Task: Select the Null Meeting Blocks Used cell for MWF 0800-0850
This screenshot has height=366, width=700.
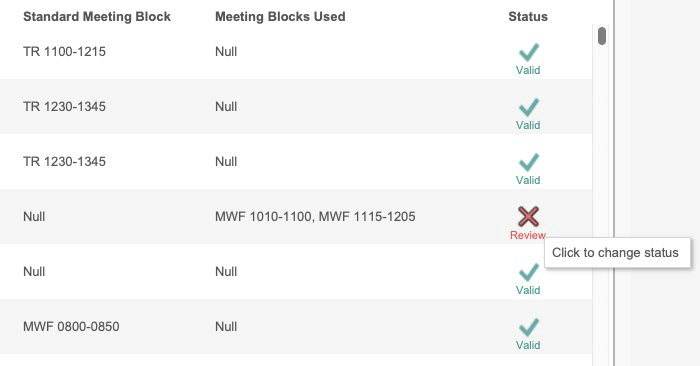Action: coord(226,327)
